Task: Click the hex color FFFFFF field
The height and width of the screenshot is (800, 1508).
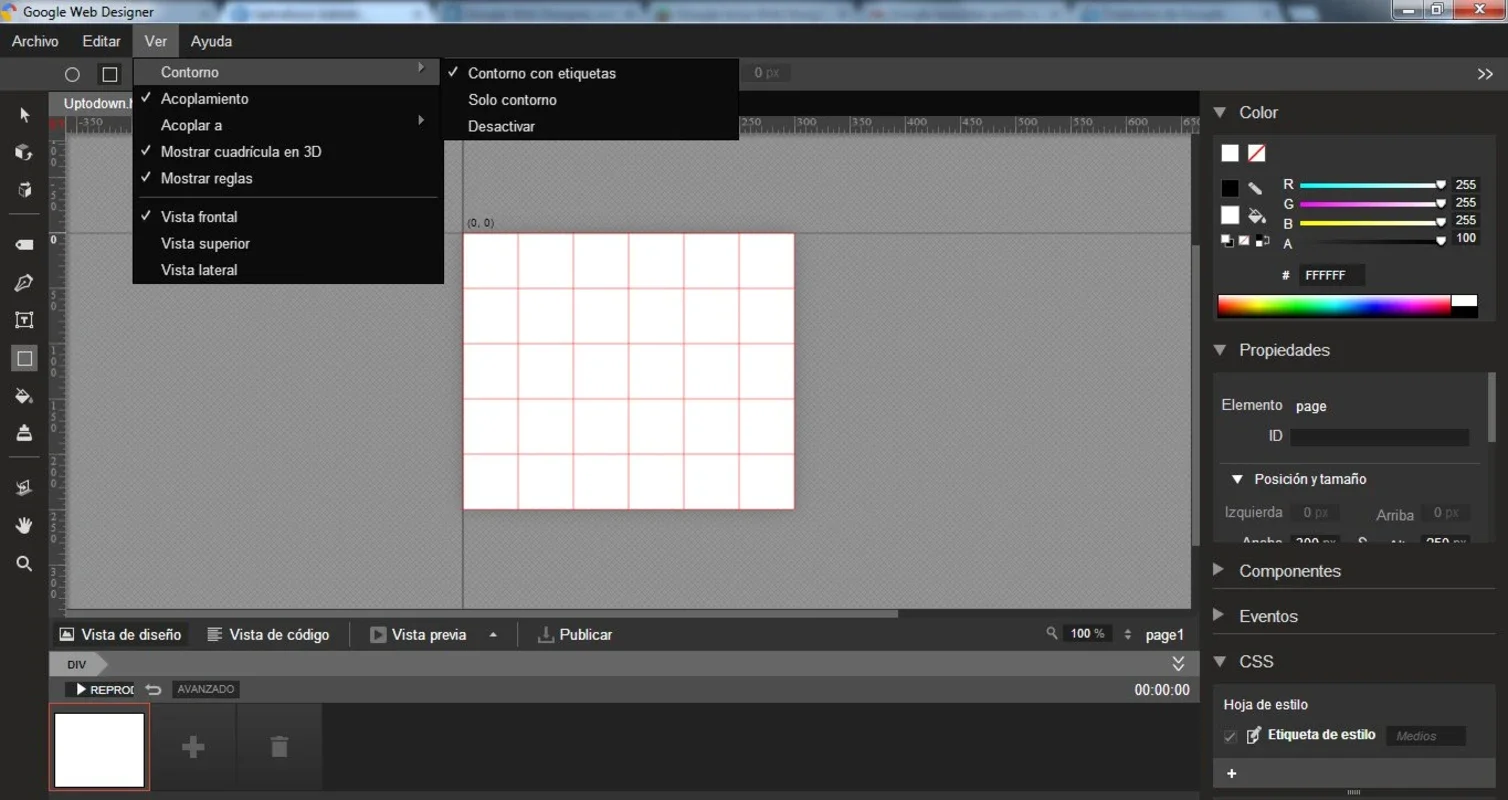Action: 1331,275
